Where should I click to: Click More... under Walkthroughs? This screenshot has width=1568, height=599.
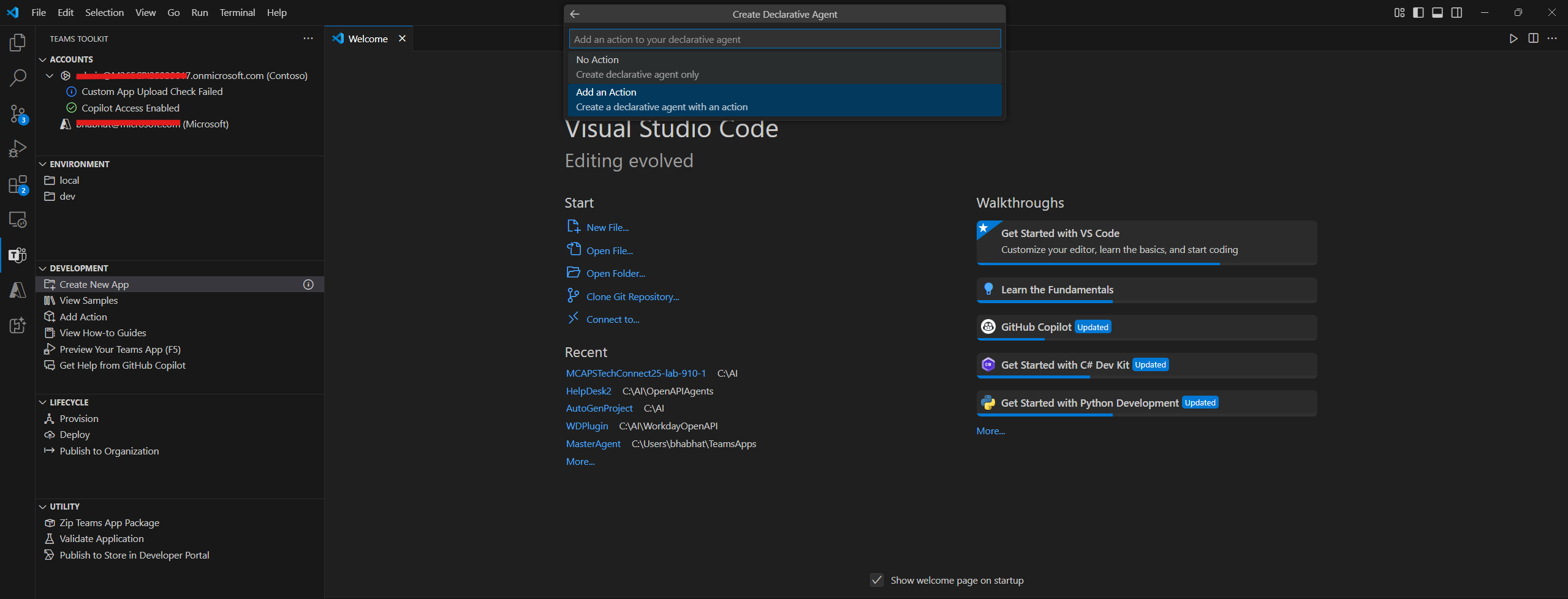pyautogui.click(x=990, y=431)
